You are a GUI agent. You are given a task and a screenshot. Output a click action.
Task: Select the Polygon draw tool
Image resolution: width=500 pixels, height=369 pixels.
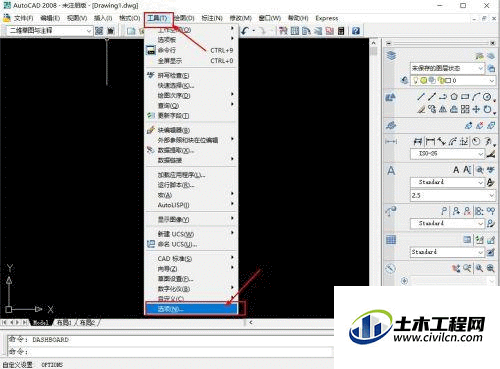pos(454,97)
